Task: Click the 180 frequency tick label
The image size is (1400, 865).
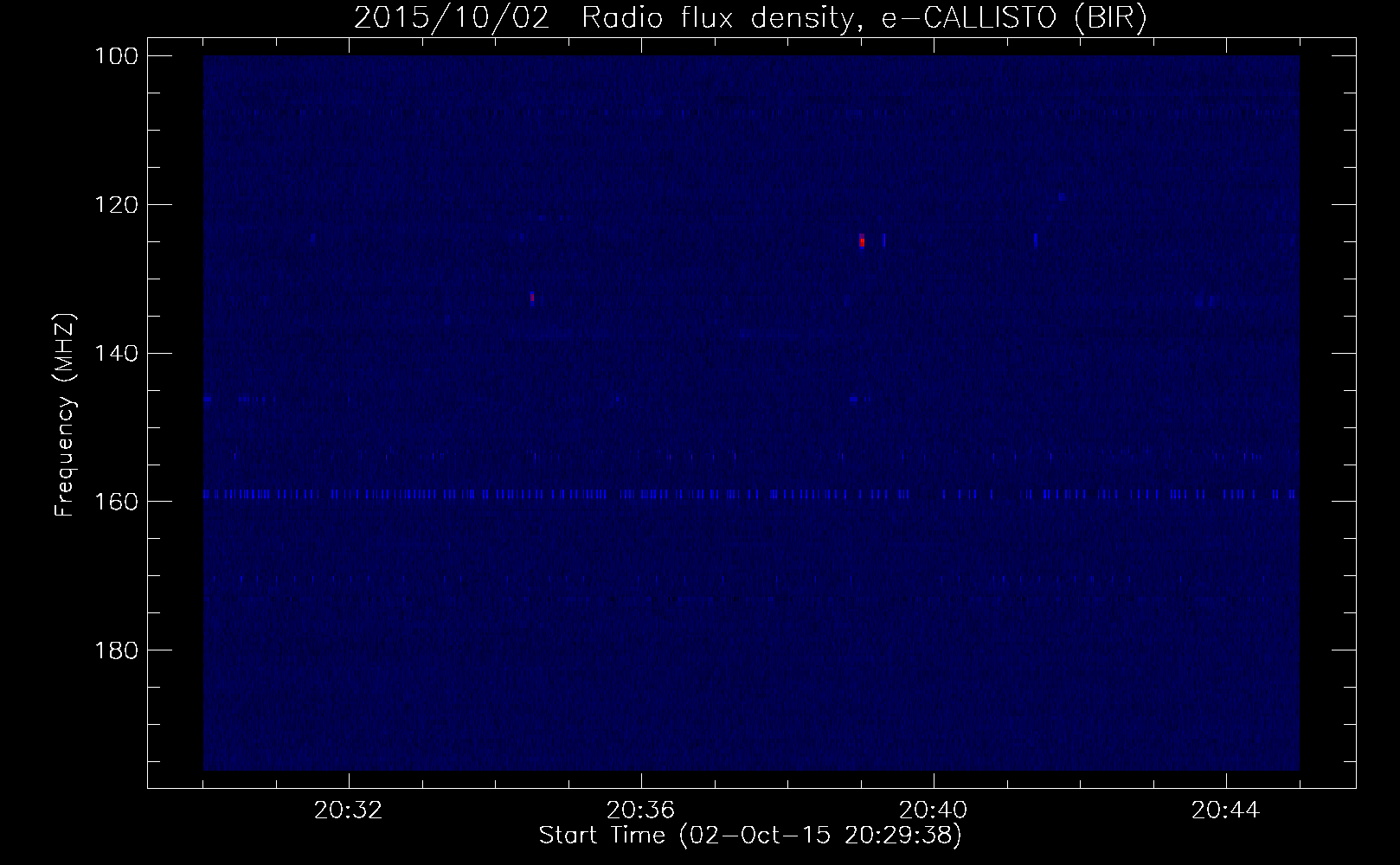Action: [x=117, y=650]
